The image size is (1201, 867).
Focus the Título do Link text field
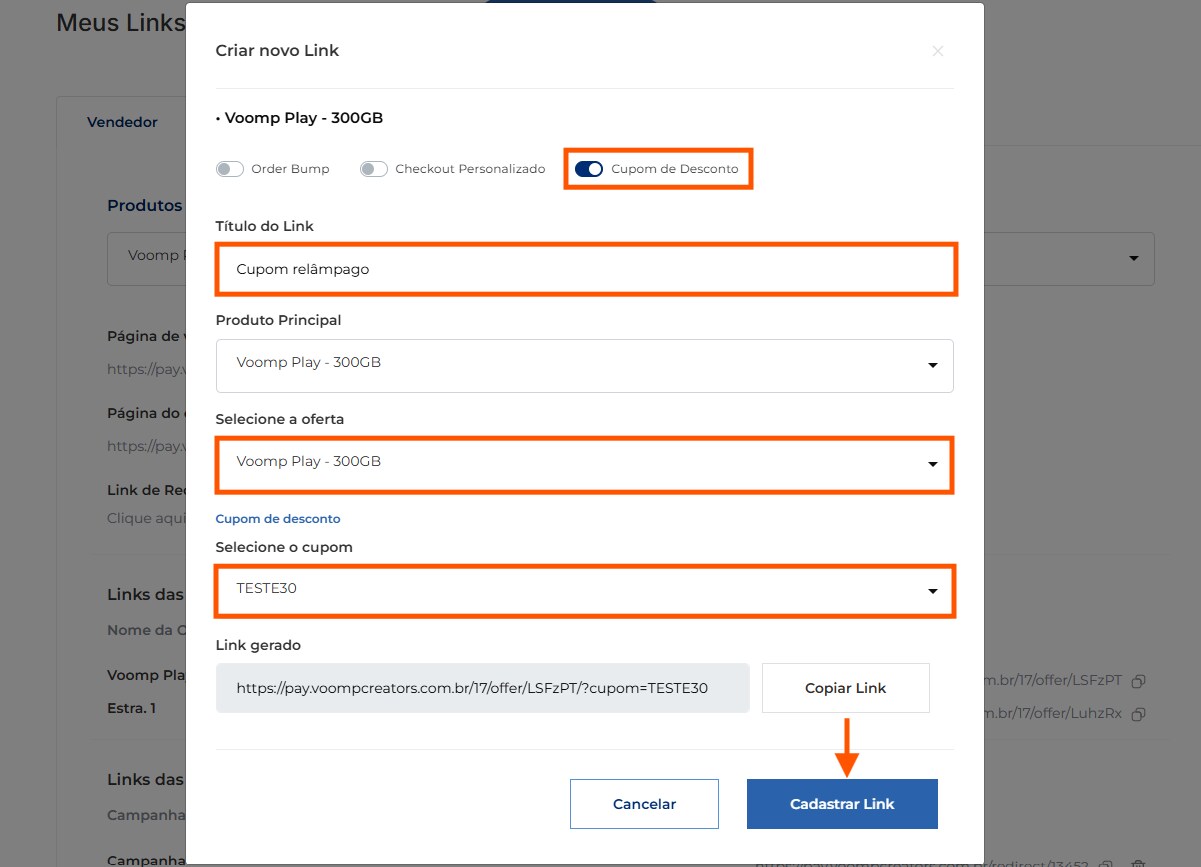[584, 269]
